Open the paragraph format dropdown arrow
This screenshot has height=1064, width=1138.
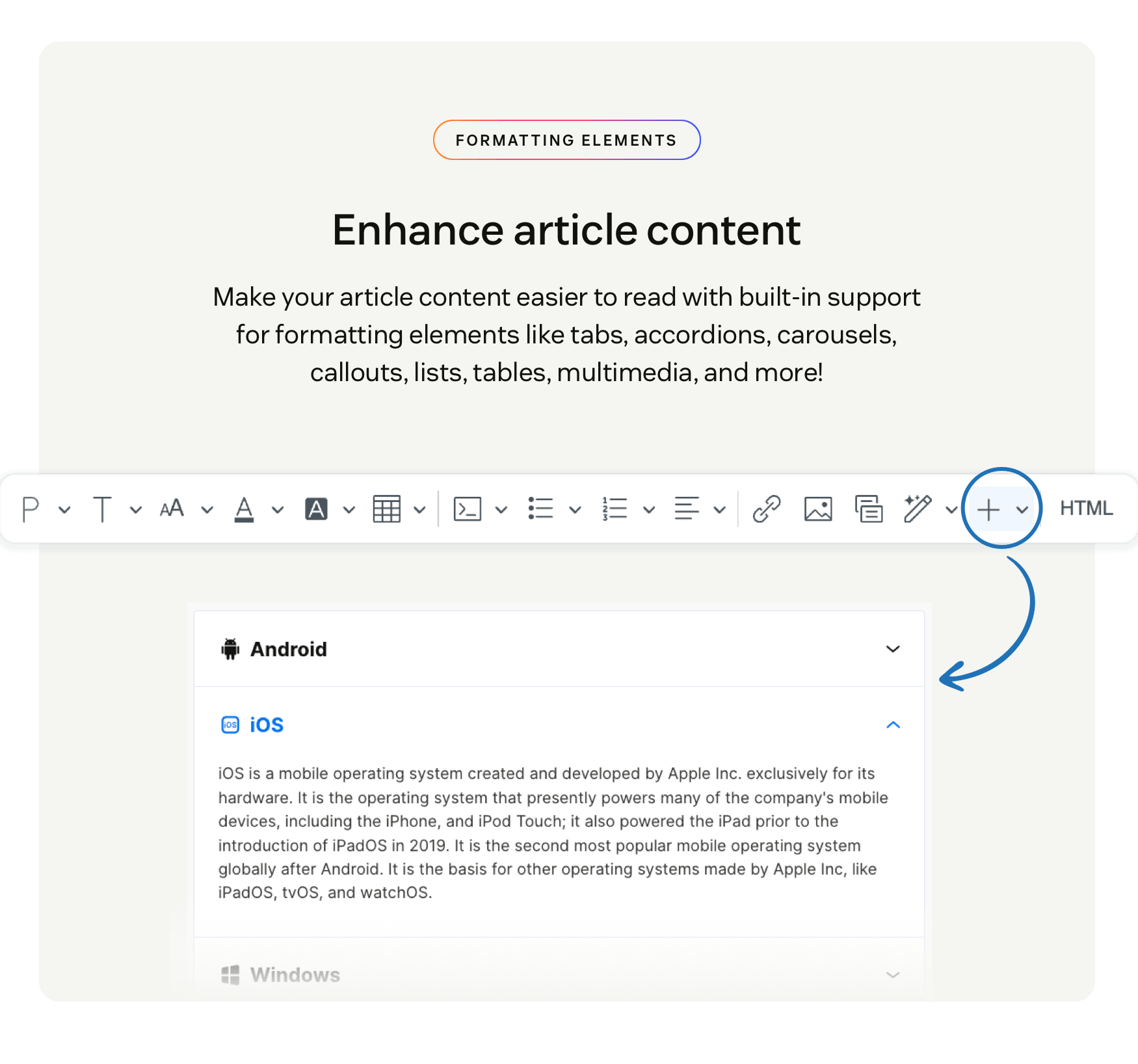pos(64,510)
